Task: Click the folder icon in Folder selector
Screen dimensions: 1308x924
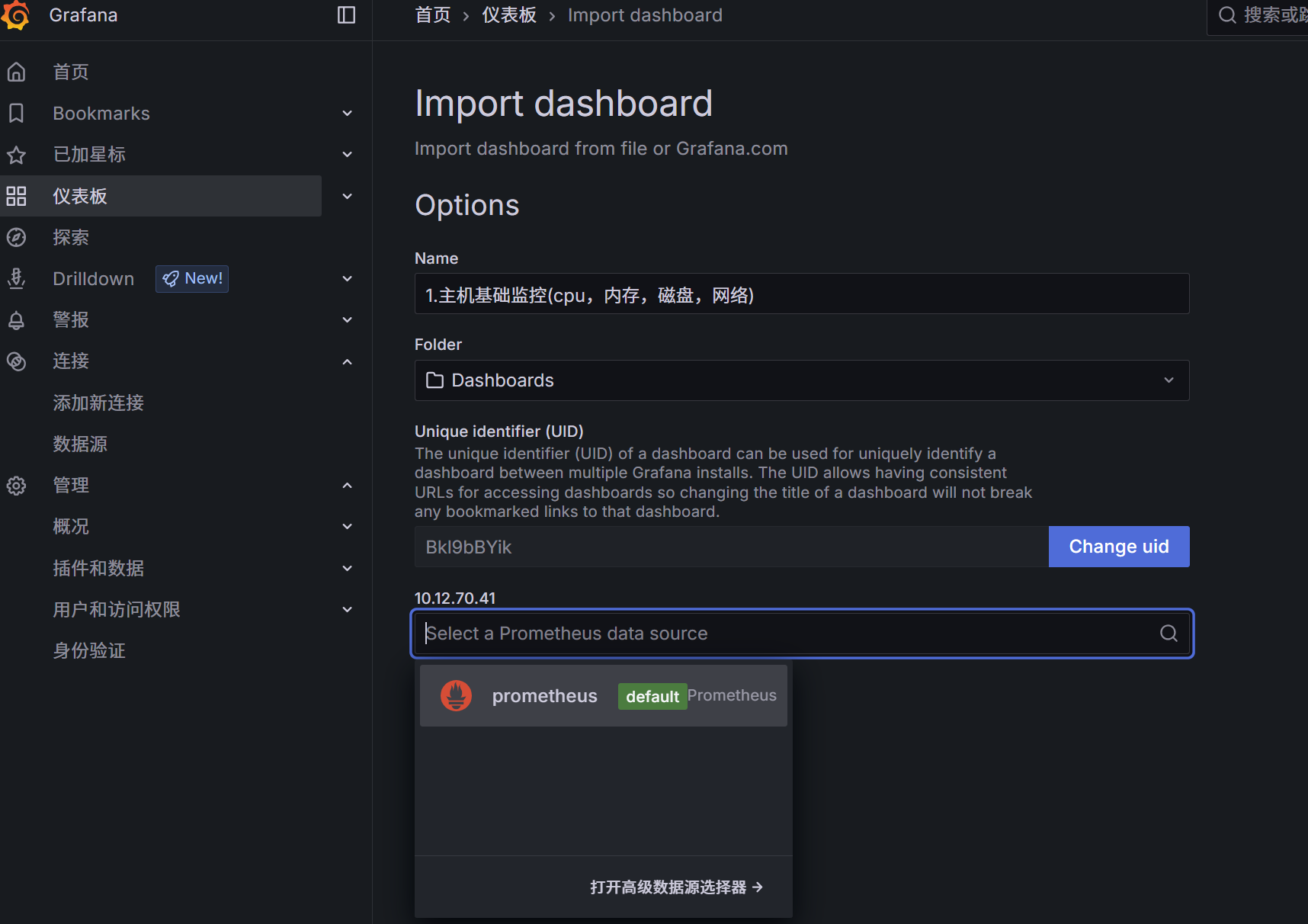Action: point(434,380)
